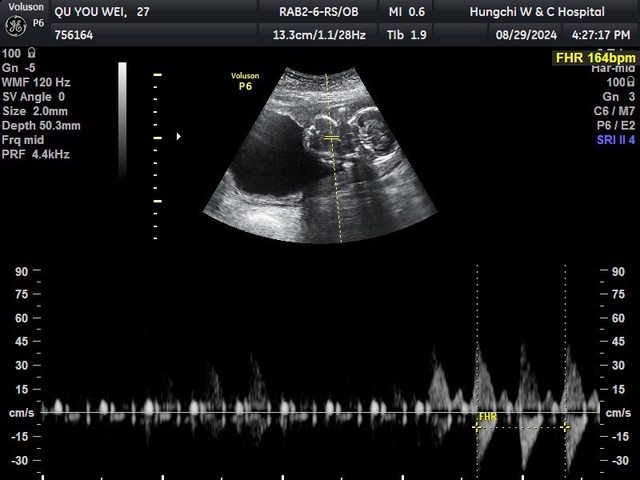Click the fetal ultrasound B-mode image

[320, 150]
